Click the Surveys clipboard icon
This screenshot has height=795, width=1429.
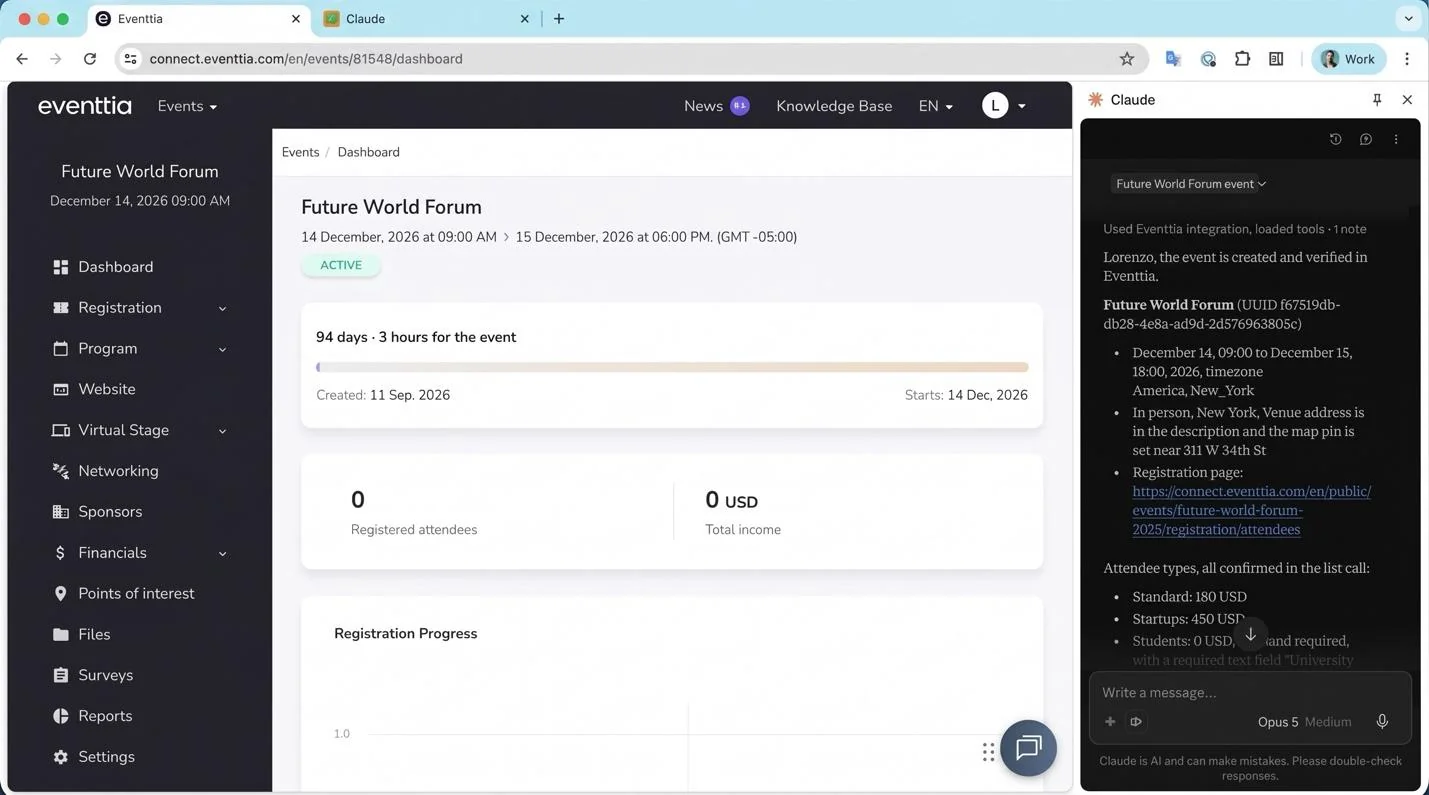[x=60, y=675]
